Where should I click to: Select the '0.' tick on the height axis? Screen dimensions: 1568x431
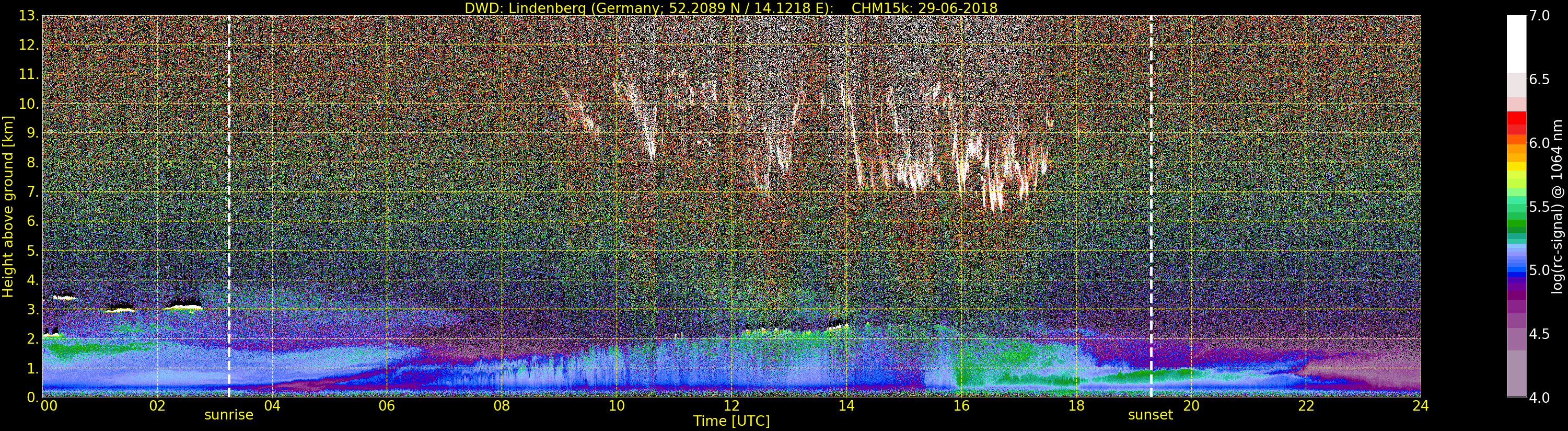click(33, 397)
